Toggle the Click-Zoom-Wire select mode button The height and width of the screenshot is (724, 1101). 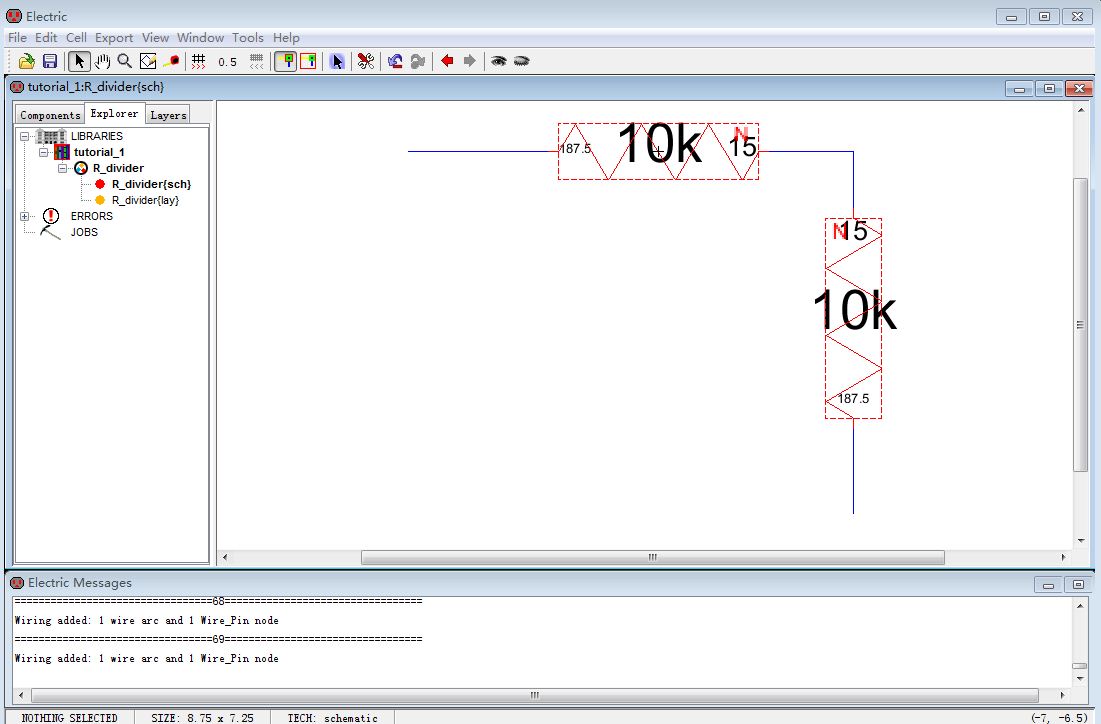[x=78, y=61]
